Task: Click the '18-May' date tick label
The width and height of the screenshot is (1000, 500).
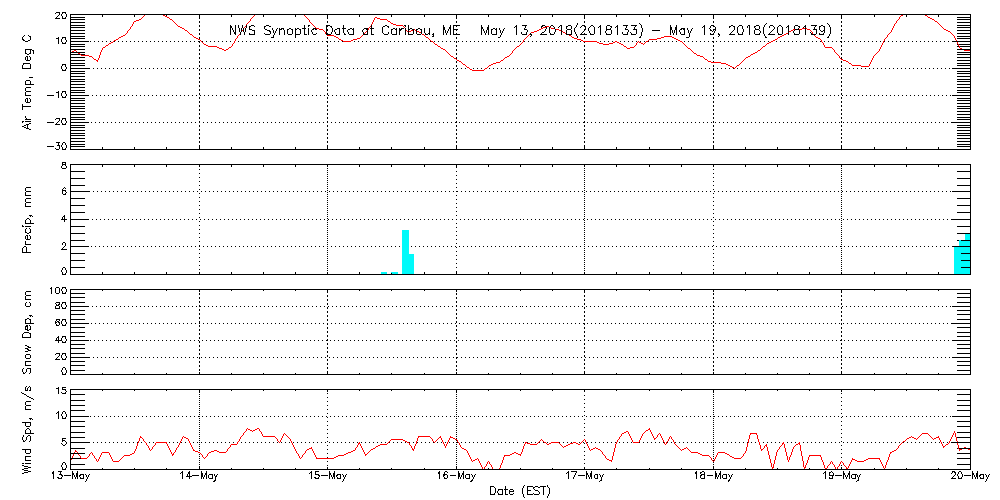Action: [x=713, y=478]
